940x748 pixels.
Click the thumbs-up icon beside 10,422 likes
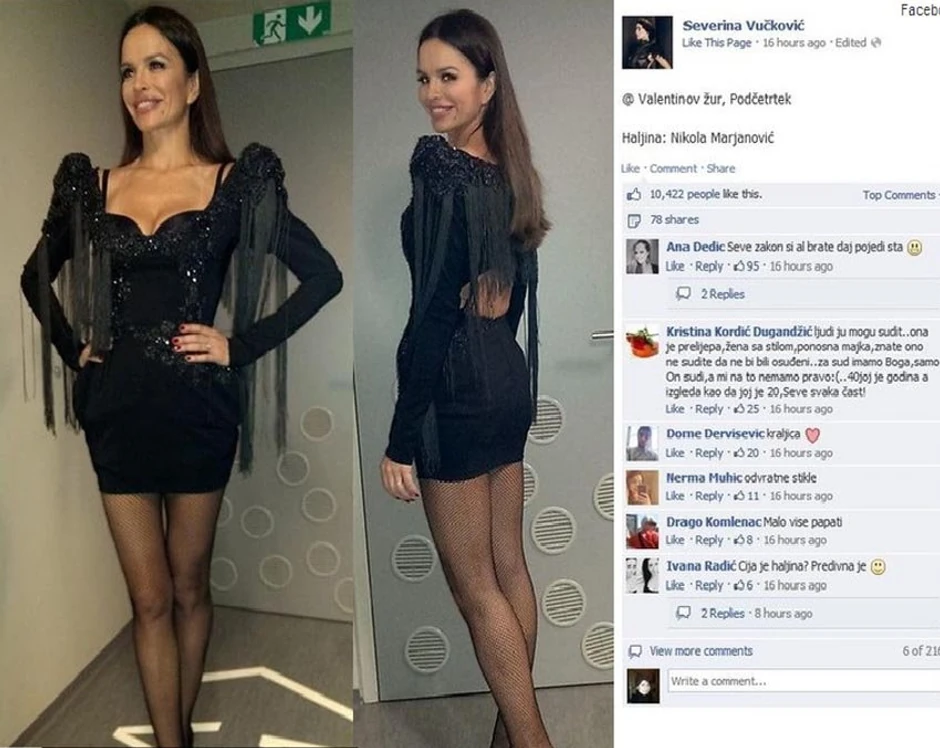[634, 194]
